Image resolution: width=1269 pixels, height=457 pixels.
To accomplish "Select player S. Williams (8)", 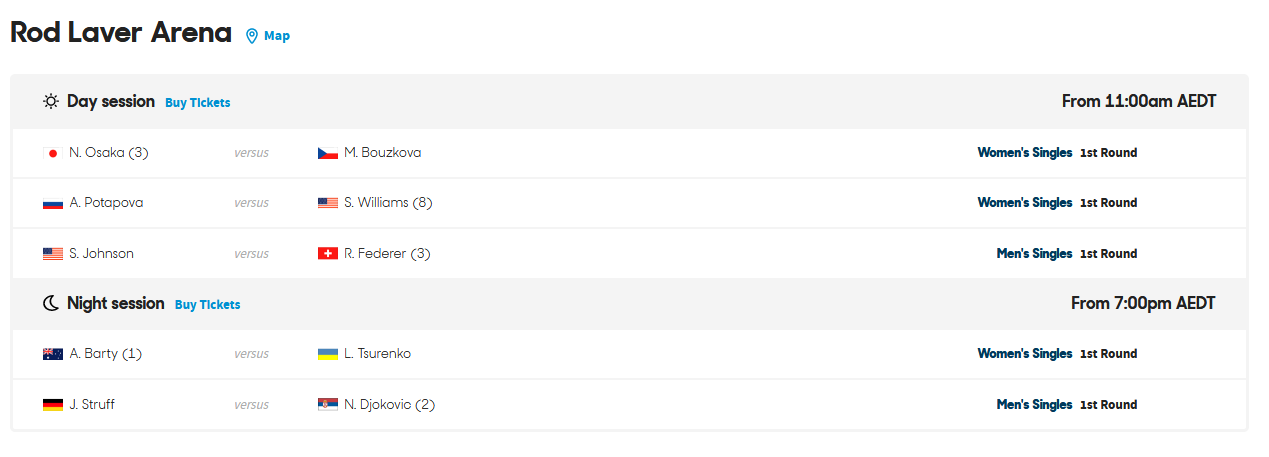I will pos(388,203).
